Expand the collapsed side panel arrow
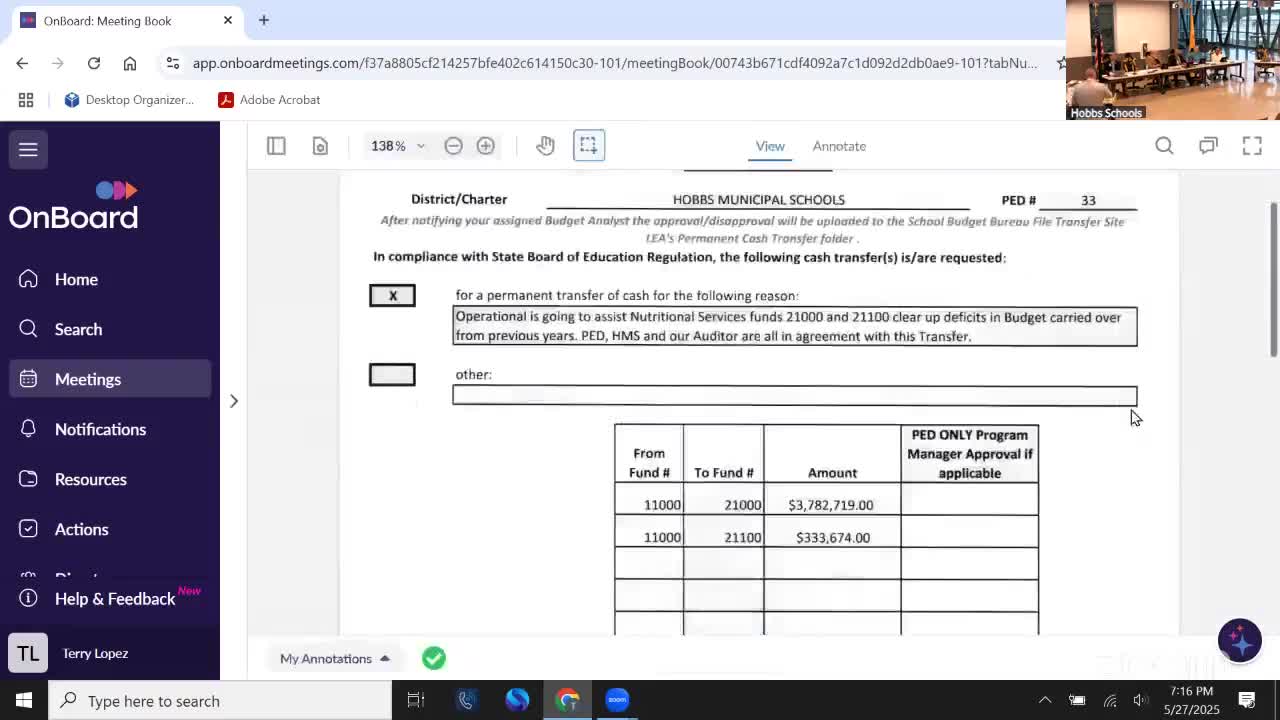This screenshot has width=1280, height=720. 234,401
